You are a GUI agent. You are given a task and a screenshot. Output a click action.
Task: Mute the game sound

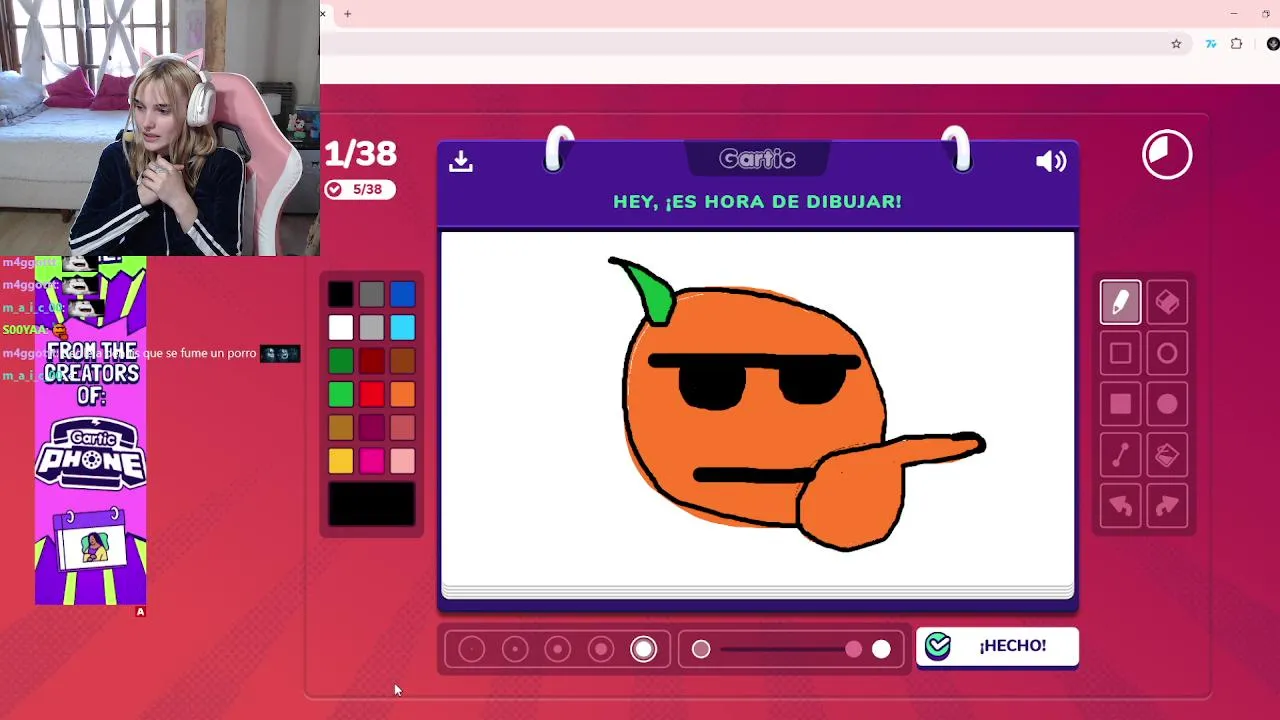1051,161
